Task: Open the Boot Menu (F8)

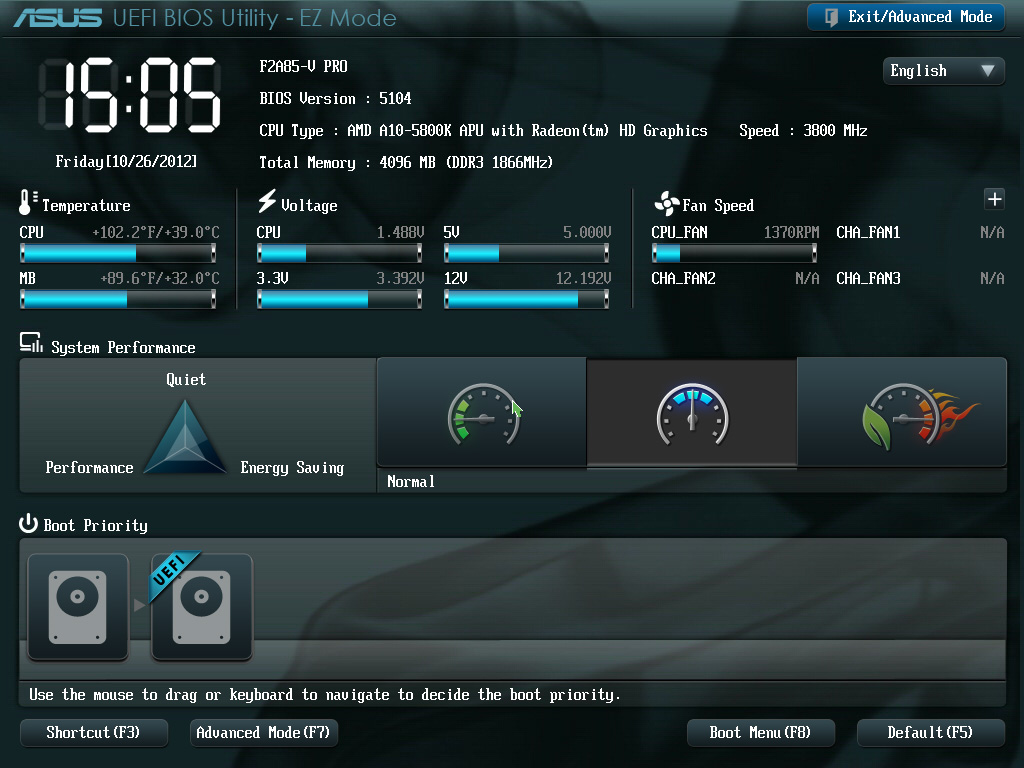Action: coord(760,732)
